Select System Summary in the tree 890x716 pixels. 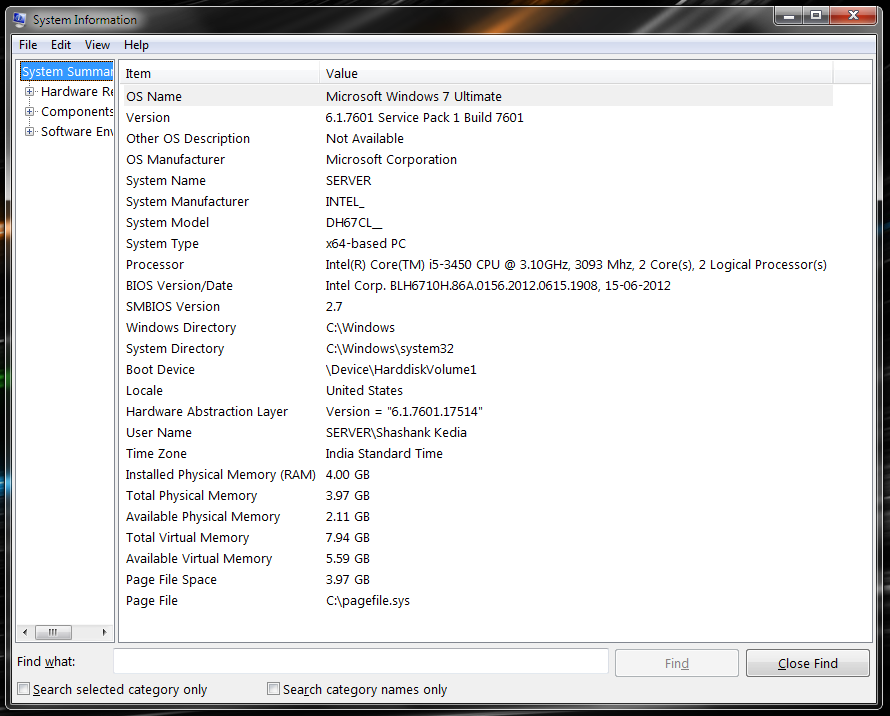tap(68, 72)
